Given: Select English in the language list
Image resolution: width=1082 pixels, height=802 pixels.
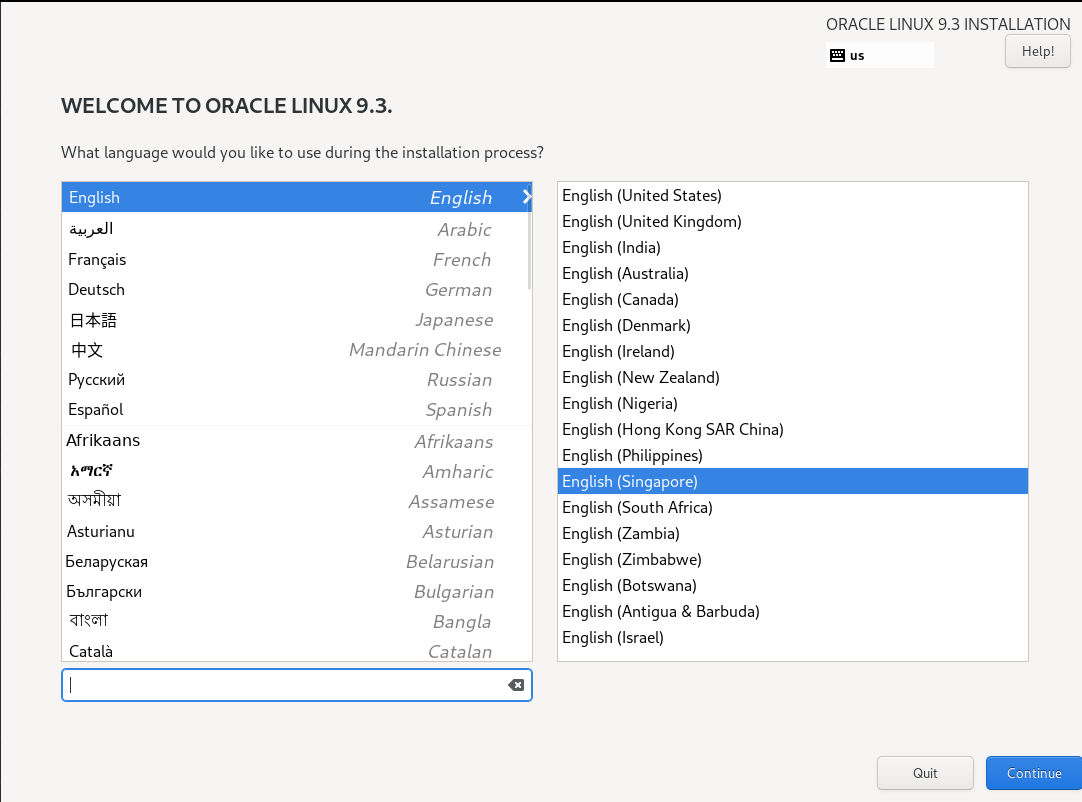Looking at the screenshot, I should pyautogui.click(x=297, y=197).
